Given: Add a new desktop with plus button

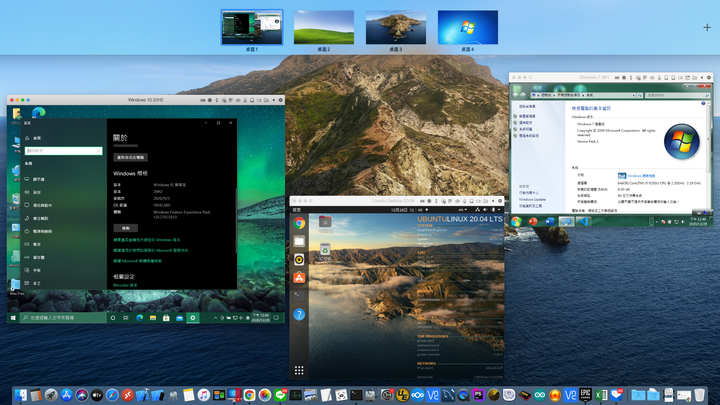Looking at the screenshot, I should tap(707, 28).
